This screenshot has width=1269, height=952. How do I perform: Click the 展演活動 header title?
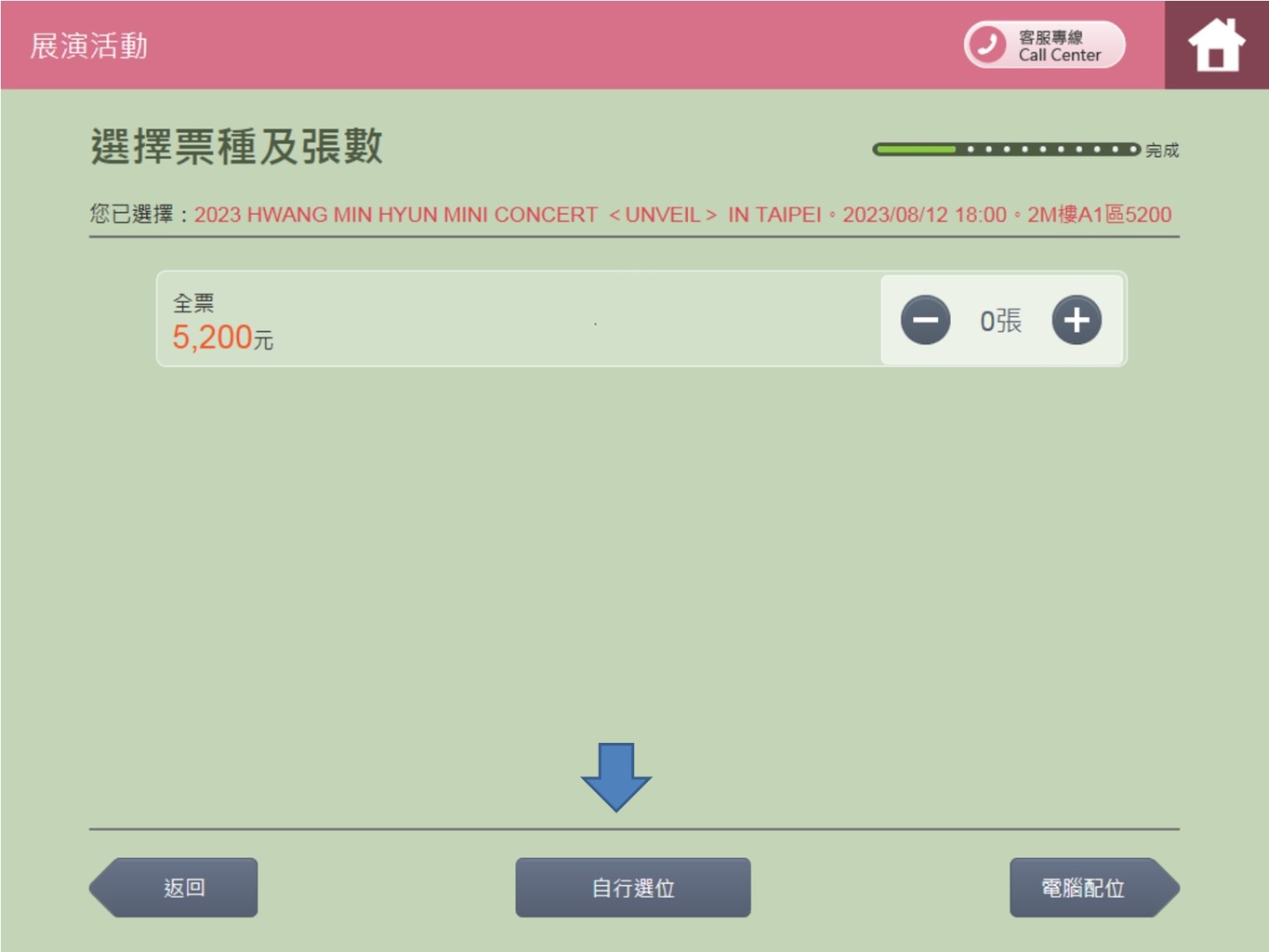coord(89,46)
